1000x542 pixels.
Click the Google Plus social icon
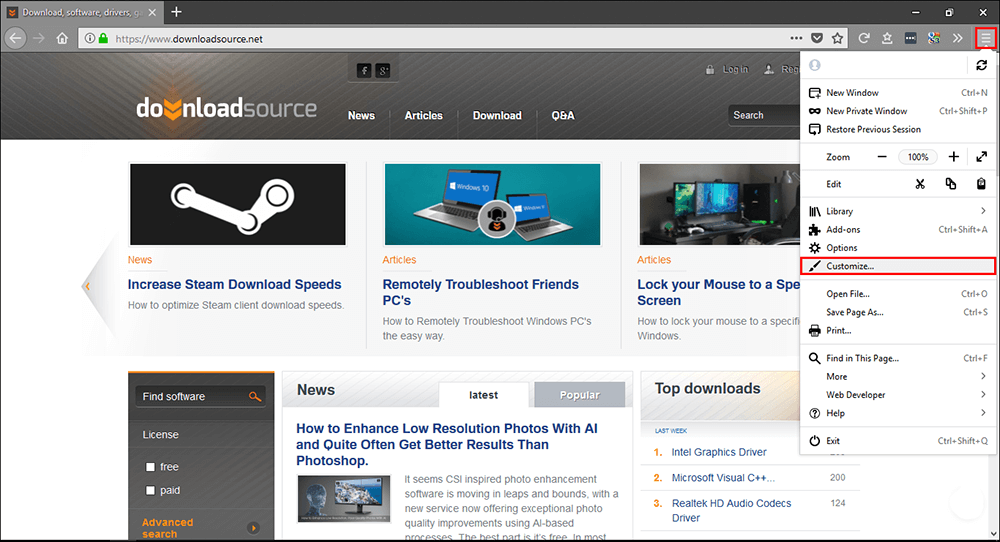point(383,71)
